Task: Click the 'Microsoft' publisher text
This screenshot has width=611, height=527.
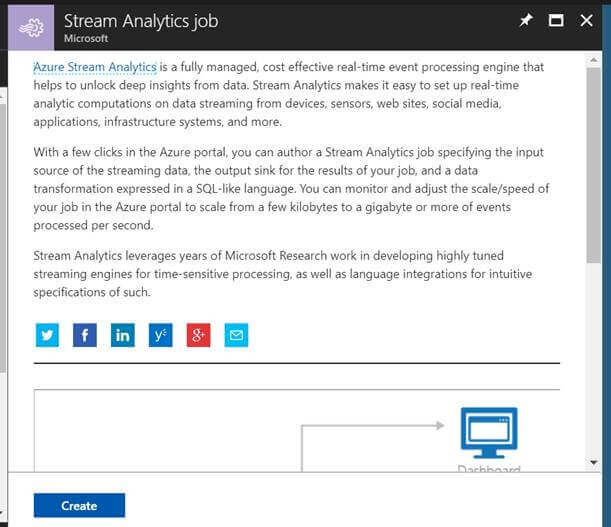Action: (86, 39)
